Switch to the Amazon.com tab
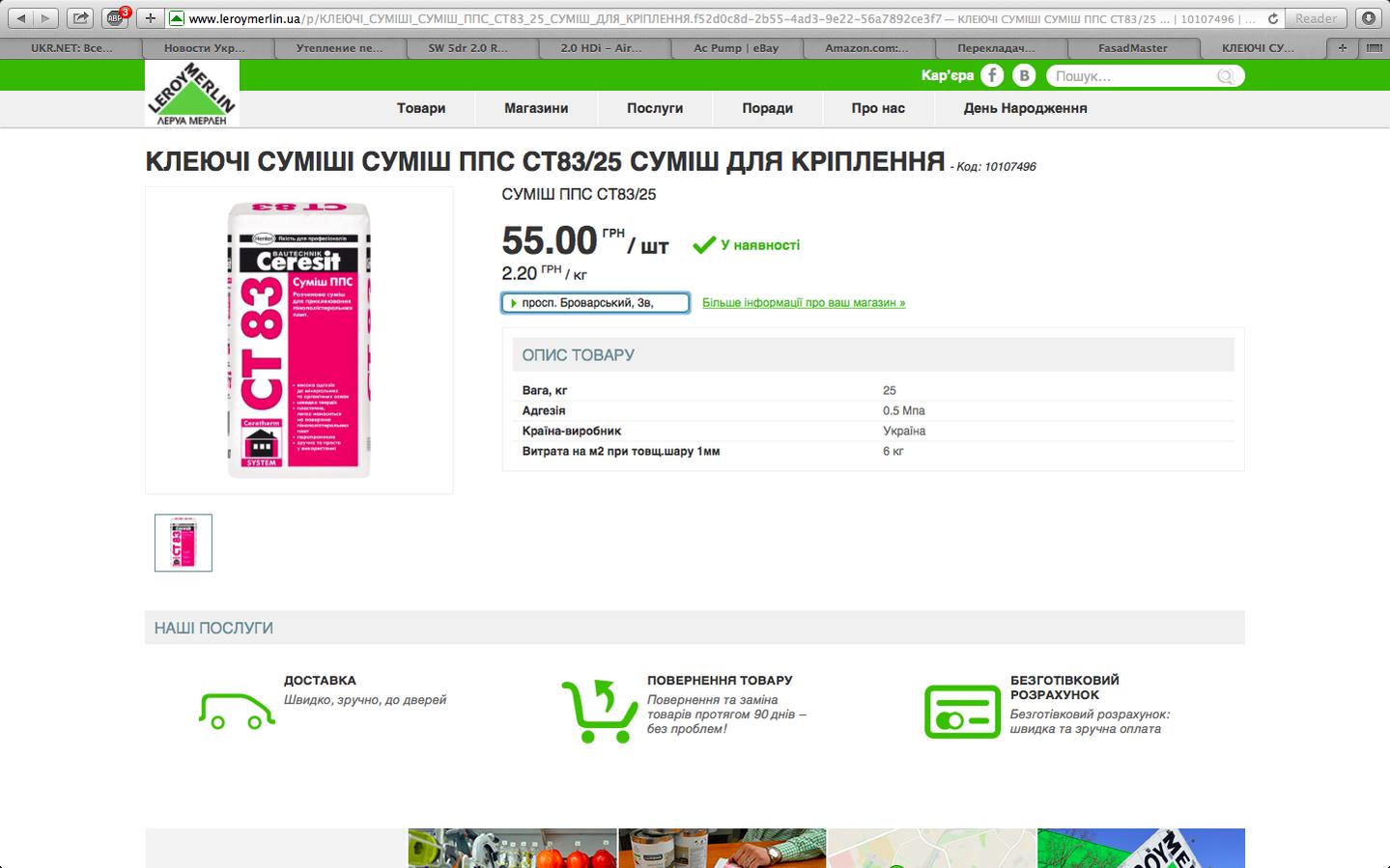The image size is (1390, 868). pyautogui.click(x=866, y=47)
